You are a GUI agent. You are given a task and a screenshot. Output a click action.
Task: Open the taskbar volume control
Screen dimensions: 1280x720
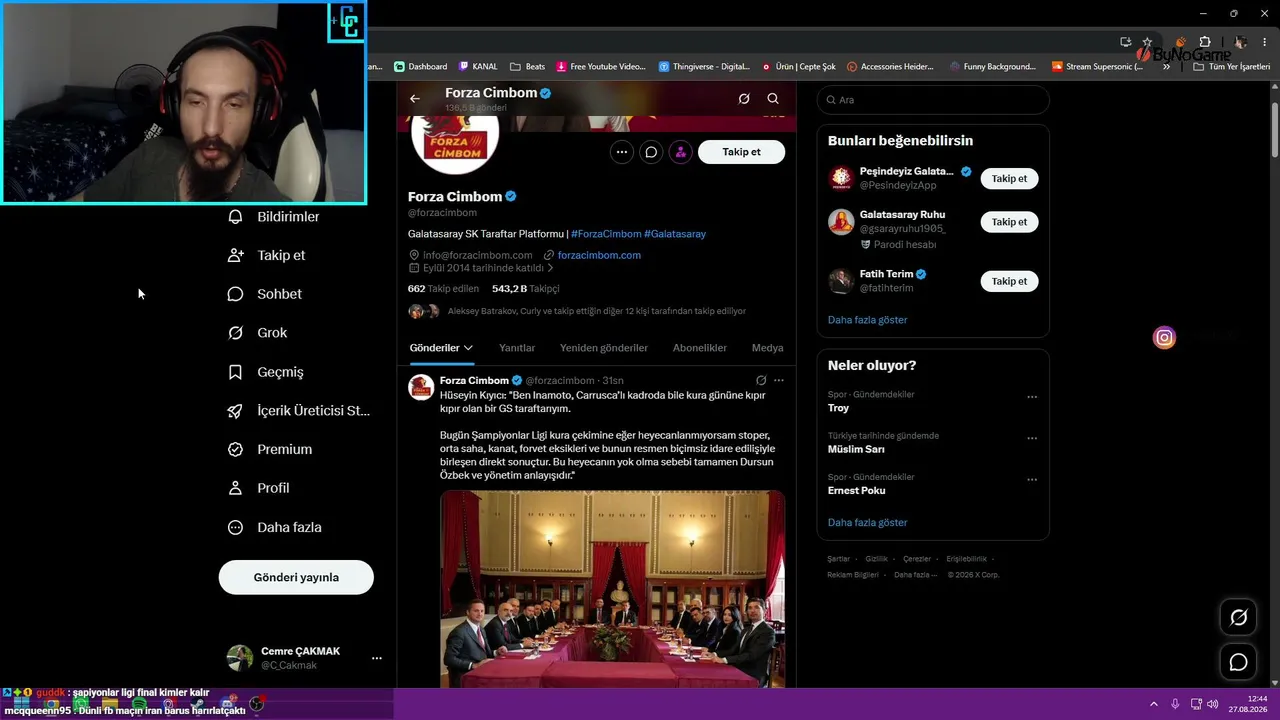(x=1212, y=704)
